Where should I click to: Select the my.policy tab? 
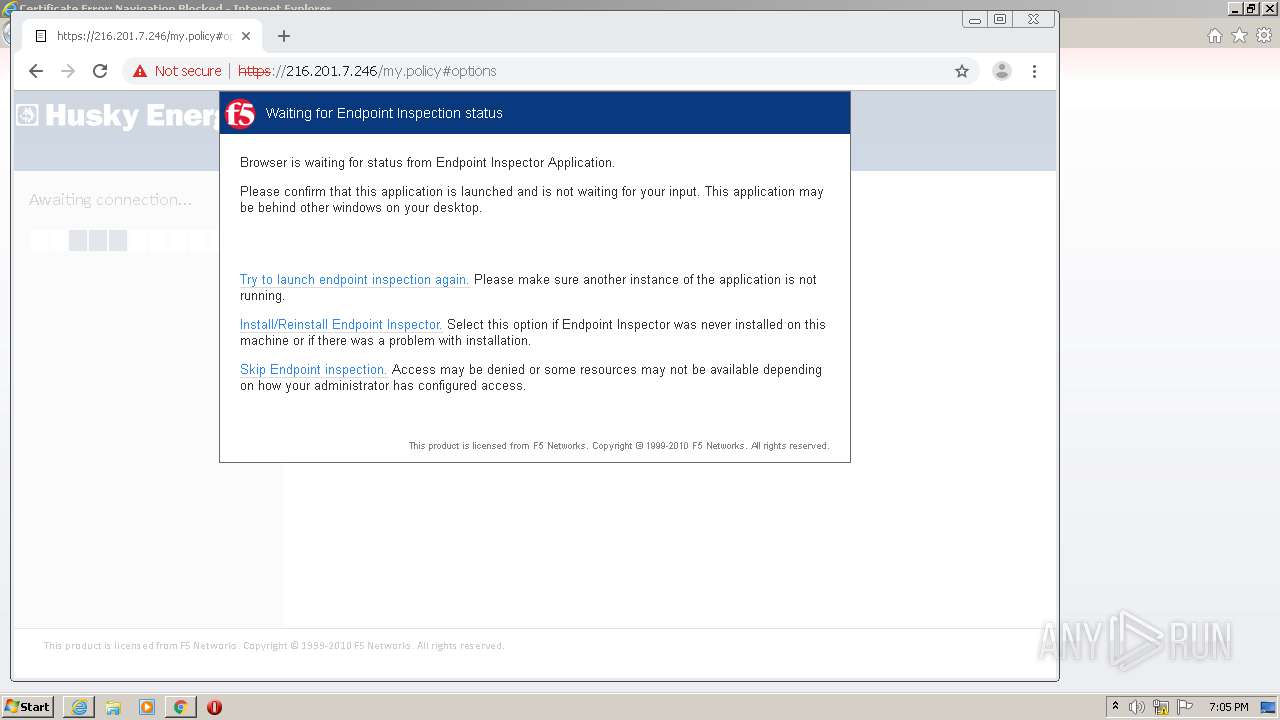(142, 36)
